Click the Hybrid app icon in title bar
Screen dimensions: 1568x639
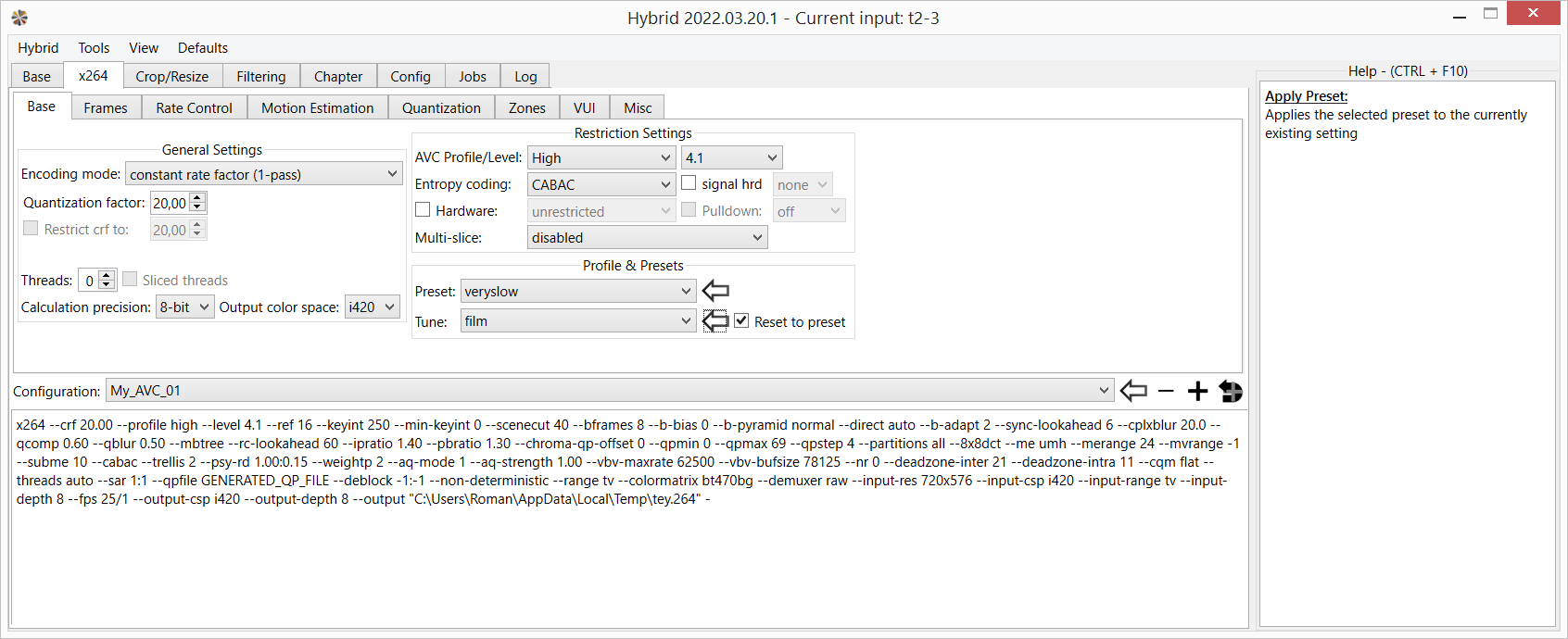19,18
